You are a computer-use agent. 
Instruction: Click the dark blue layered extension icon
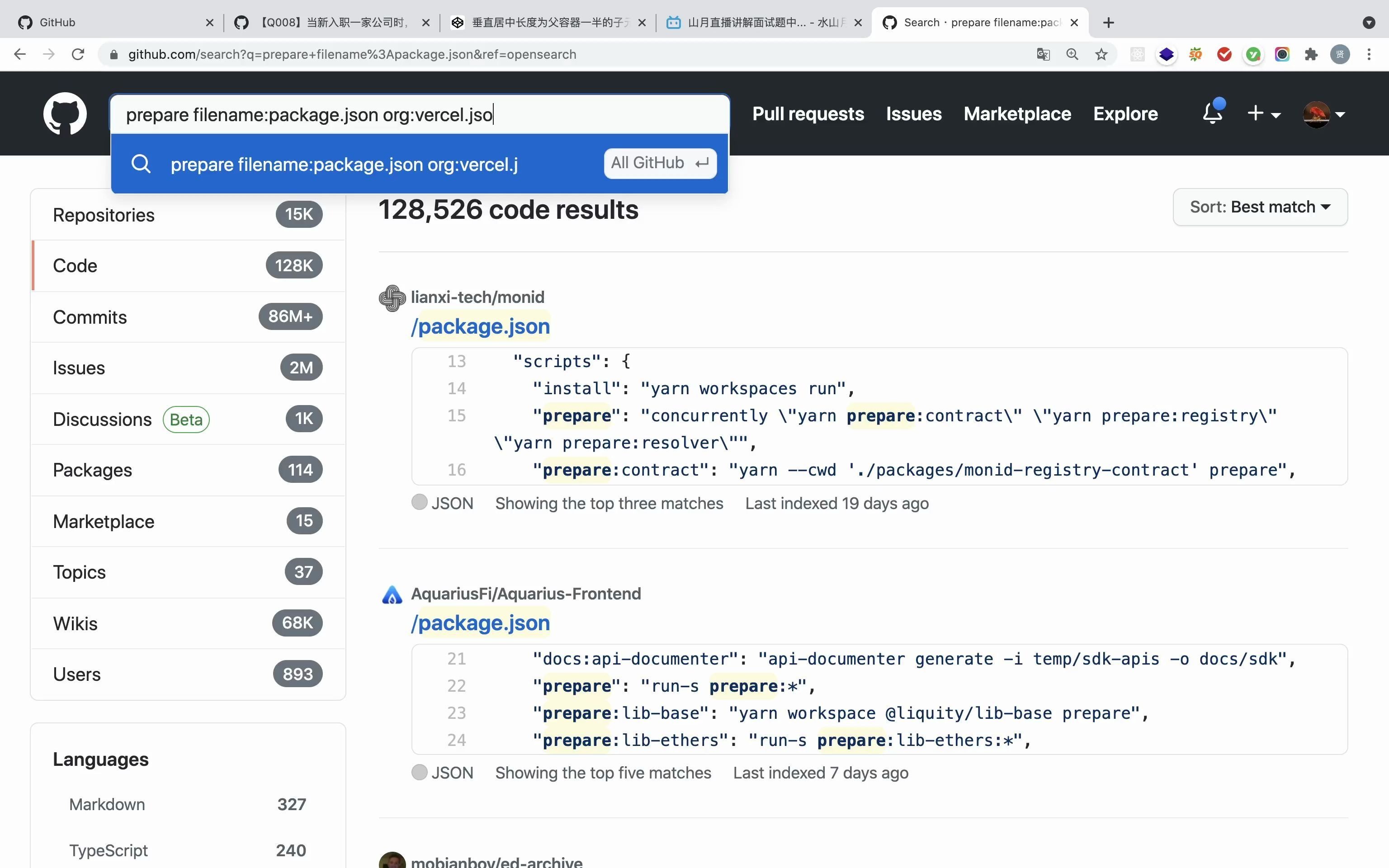(1166, 54)
